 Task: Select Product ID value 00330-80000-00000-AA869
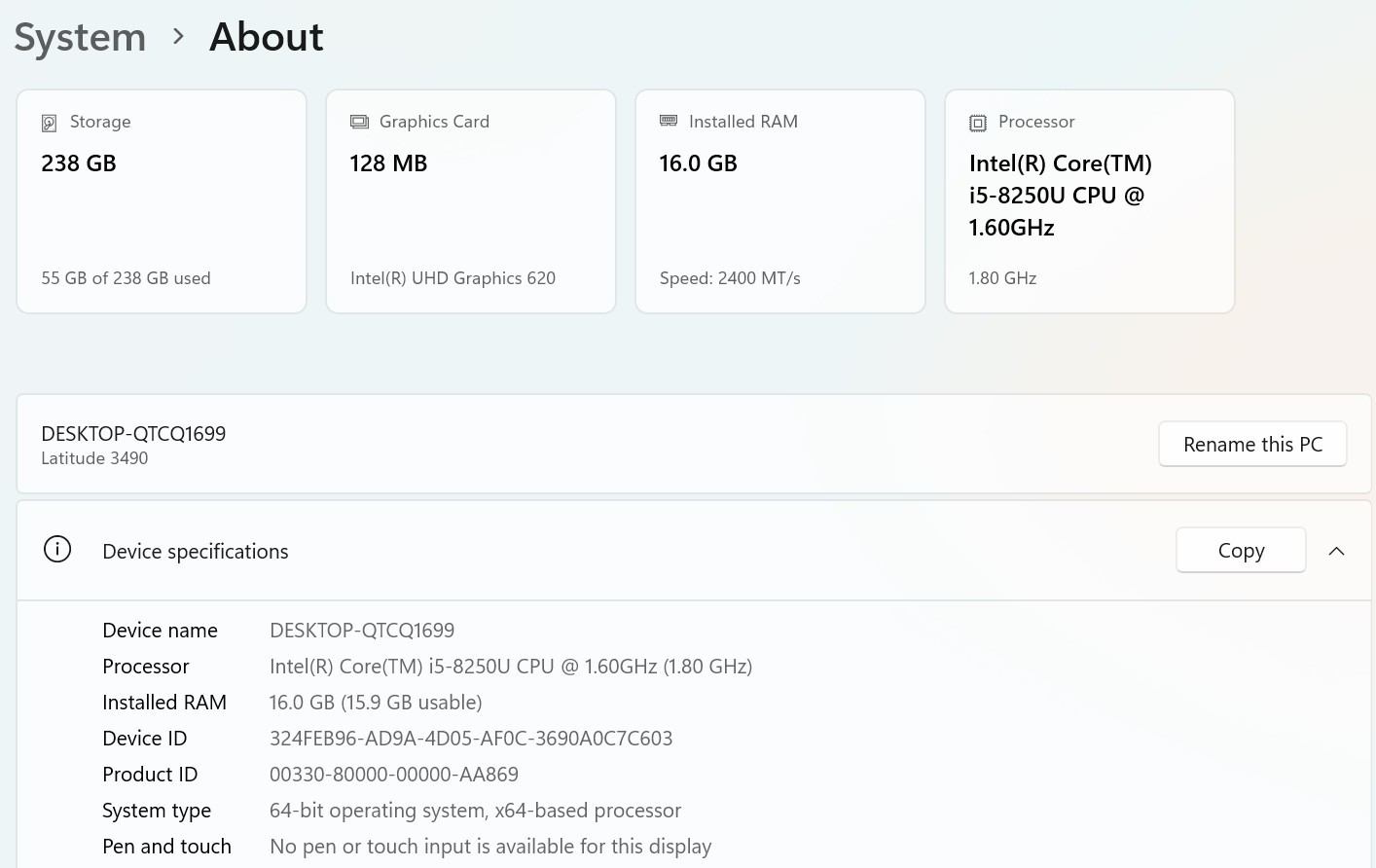(x=394, y=775)
